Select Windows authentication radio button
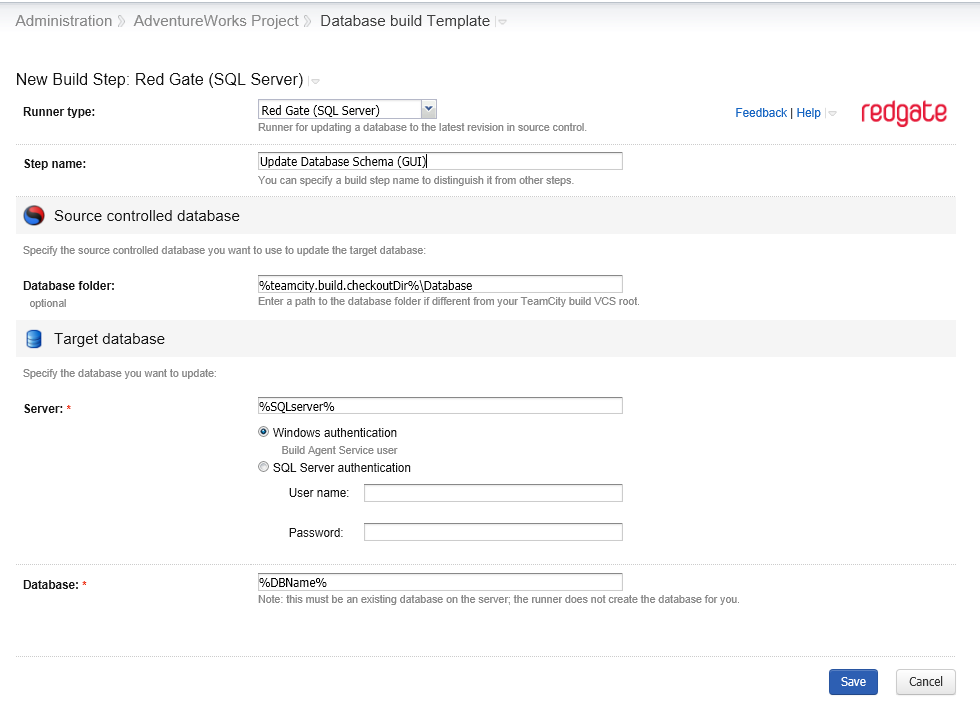Image resolution: width=980 pixels, height=713 pixels. pos(264,432)
